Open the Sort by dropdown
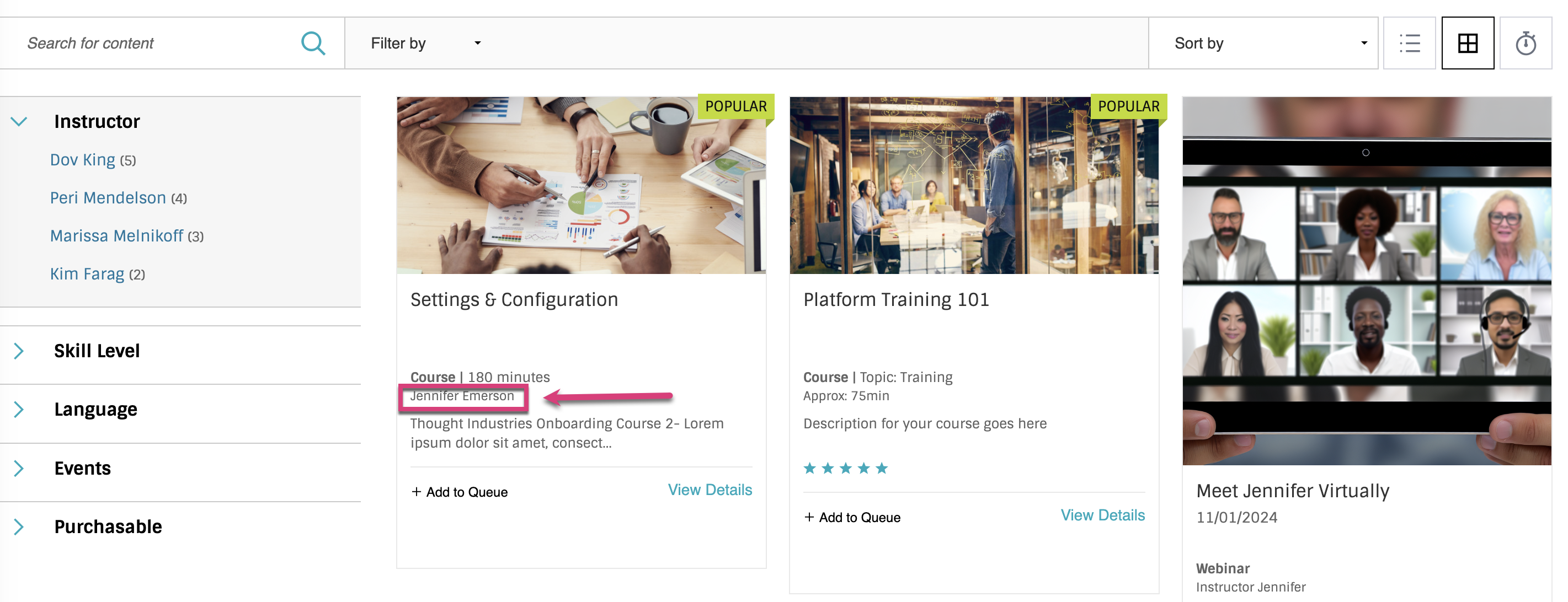The width and height of the screenshot is (1568, 602). click(x=1263, y=43)
